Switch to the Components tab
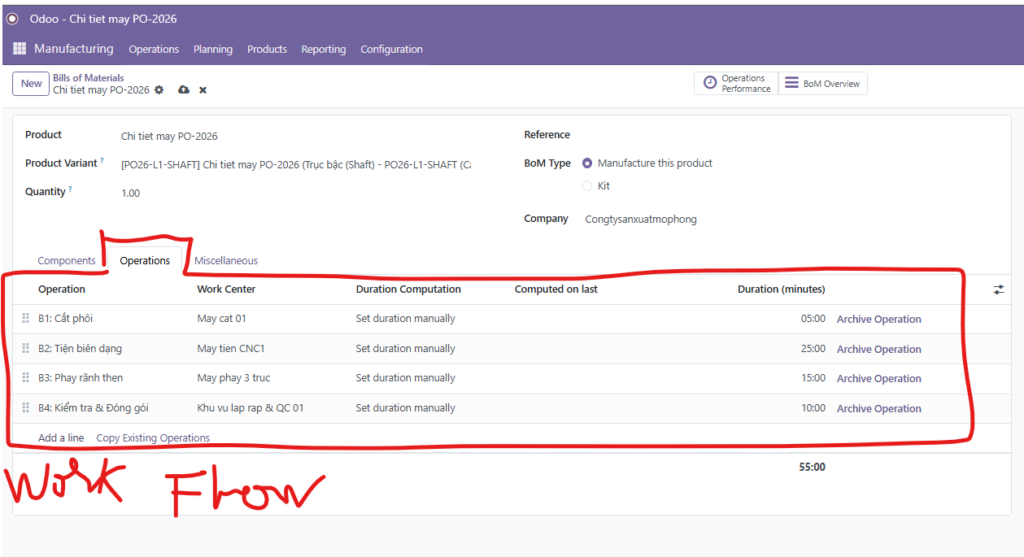 tap(66, 261)
